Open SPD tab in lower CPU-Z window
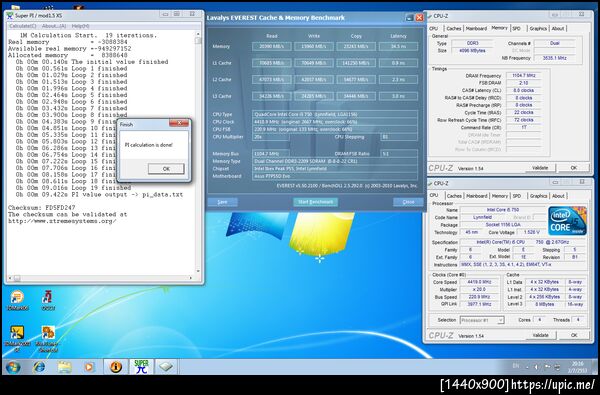 click(517, 196)
